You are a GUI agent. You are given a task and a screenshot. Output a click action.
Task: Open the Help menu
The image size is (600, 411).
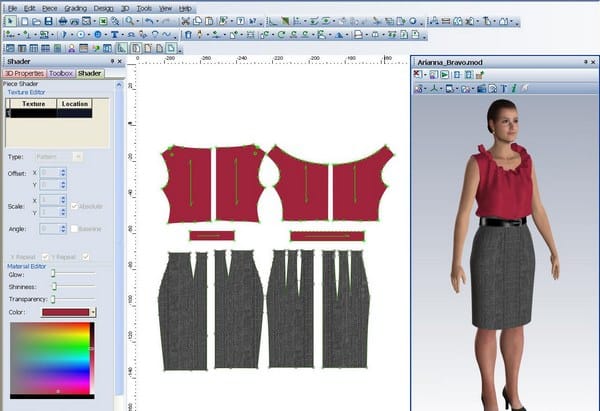pos(185,8)
